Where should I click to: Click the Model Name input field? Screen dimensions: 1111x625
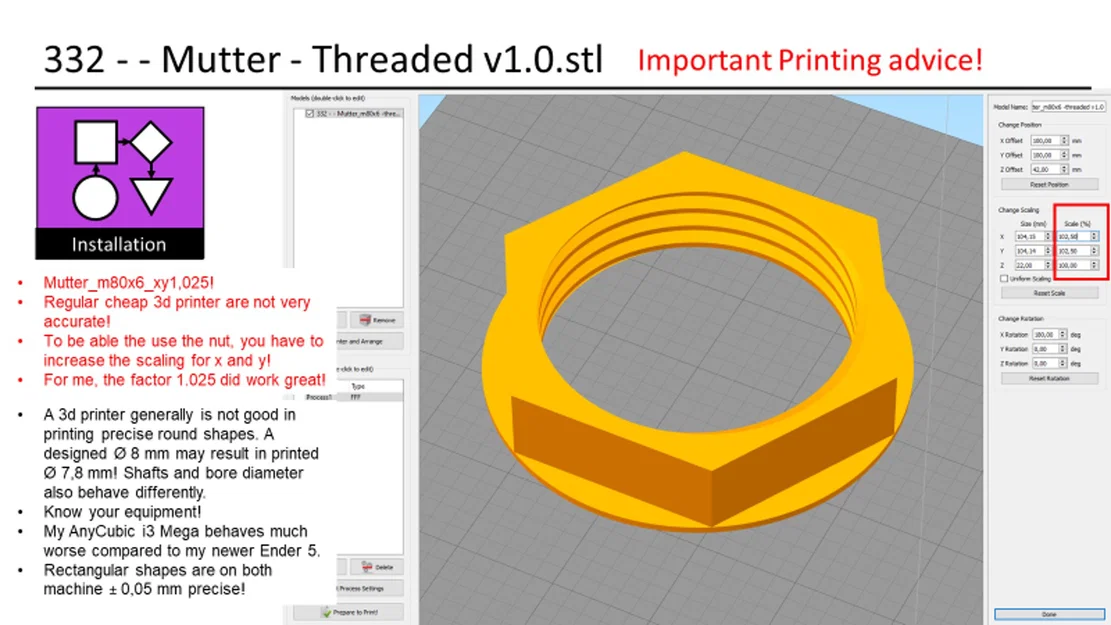1068,107
